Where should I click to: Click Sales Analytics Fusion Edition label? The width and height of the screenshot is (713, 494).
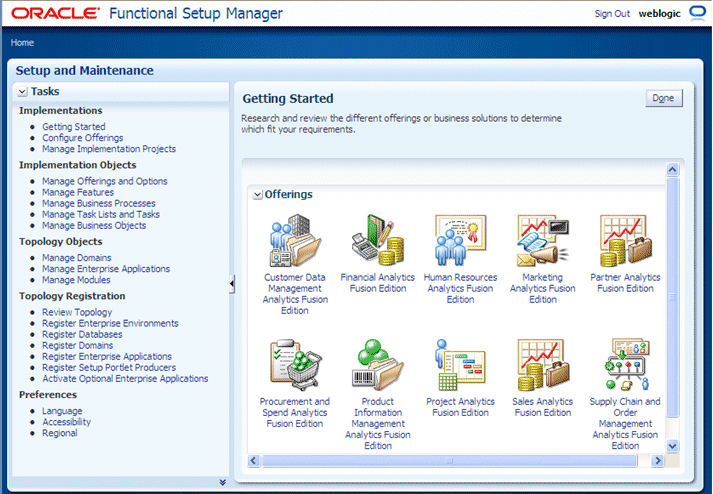pos(542,407)
